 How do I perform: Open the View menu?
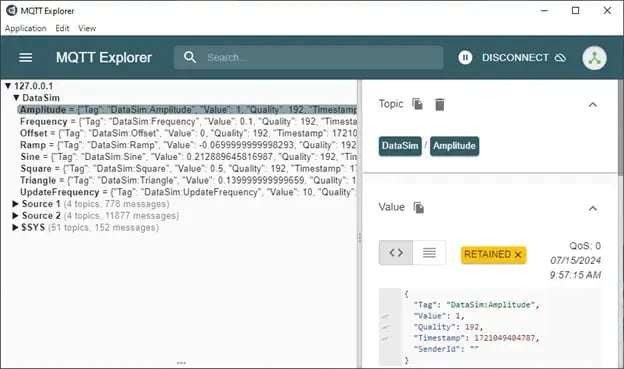click(x=87, y=28)
